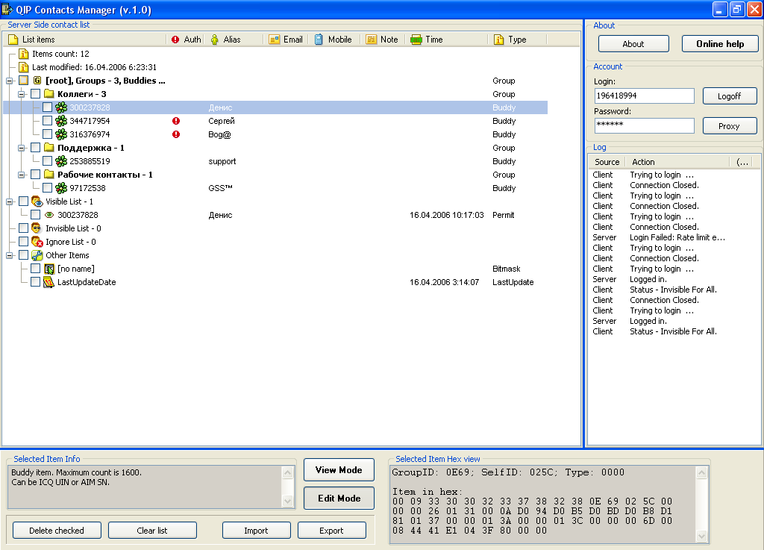
Task: Click the Import button
Action: pos(256,531)
